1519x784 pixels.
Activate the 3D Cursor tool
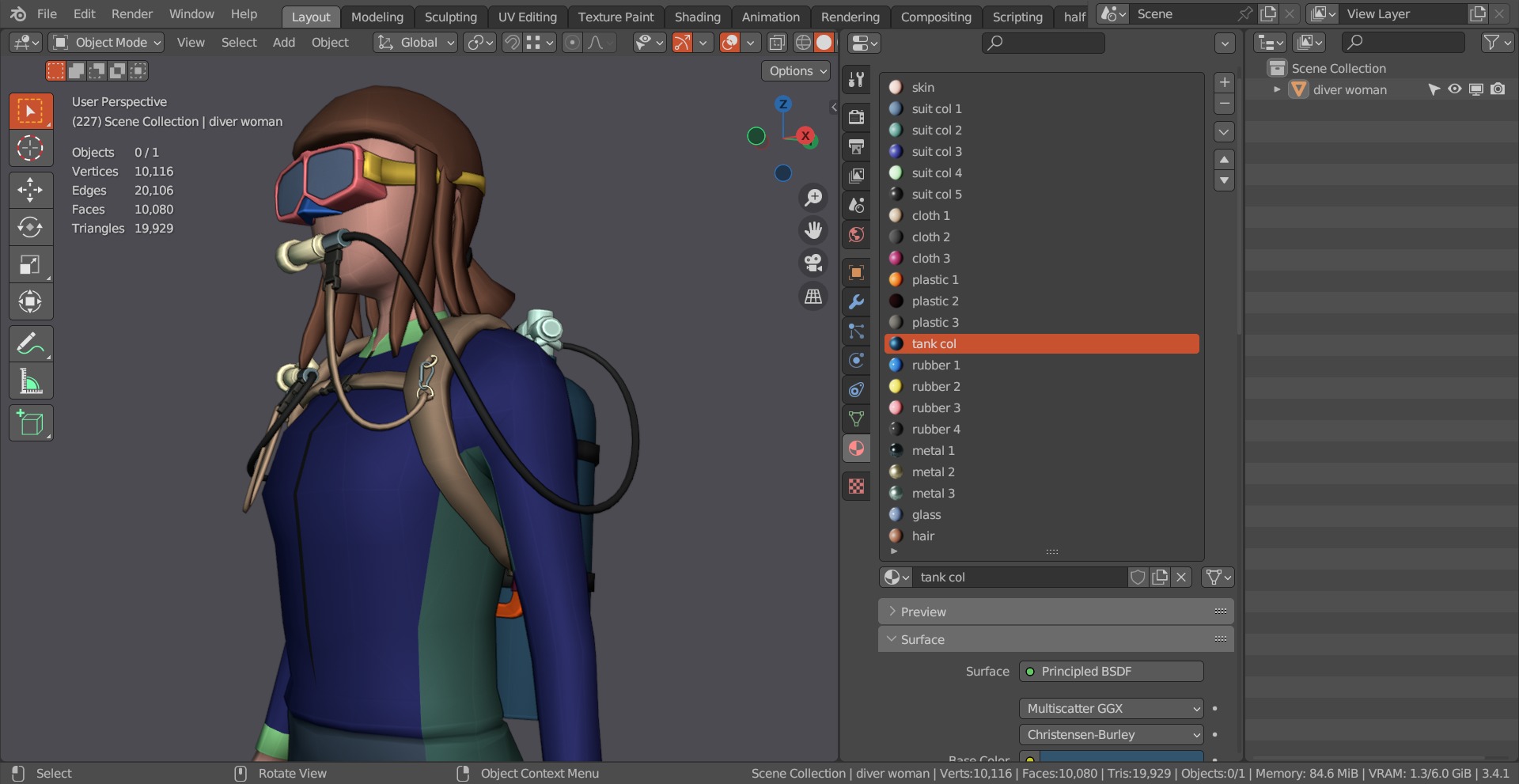tap(31, 148)
